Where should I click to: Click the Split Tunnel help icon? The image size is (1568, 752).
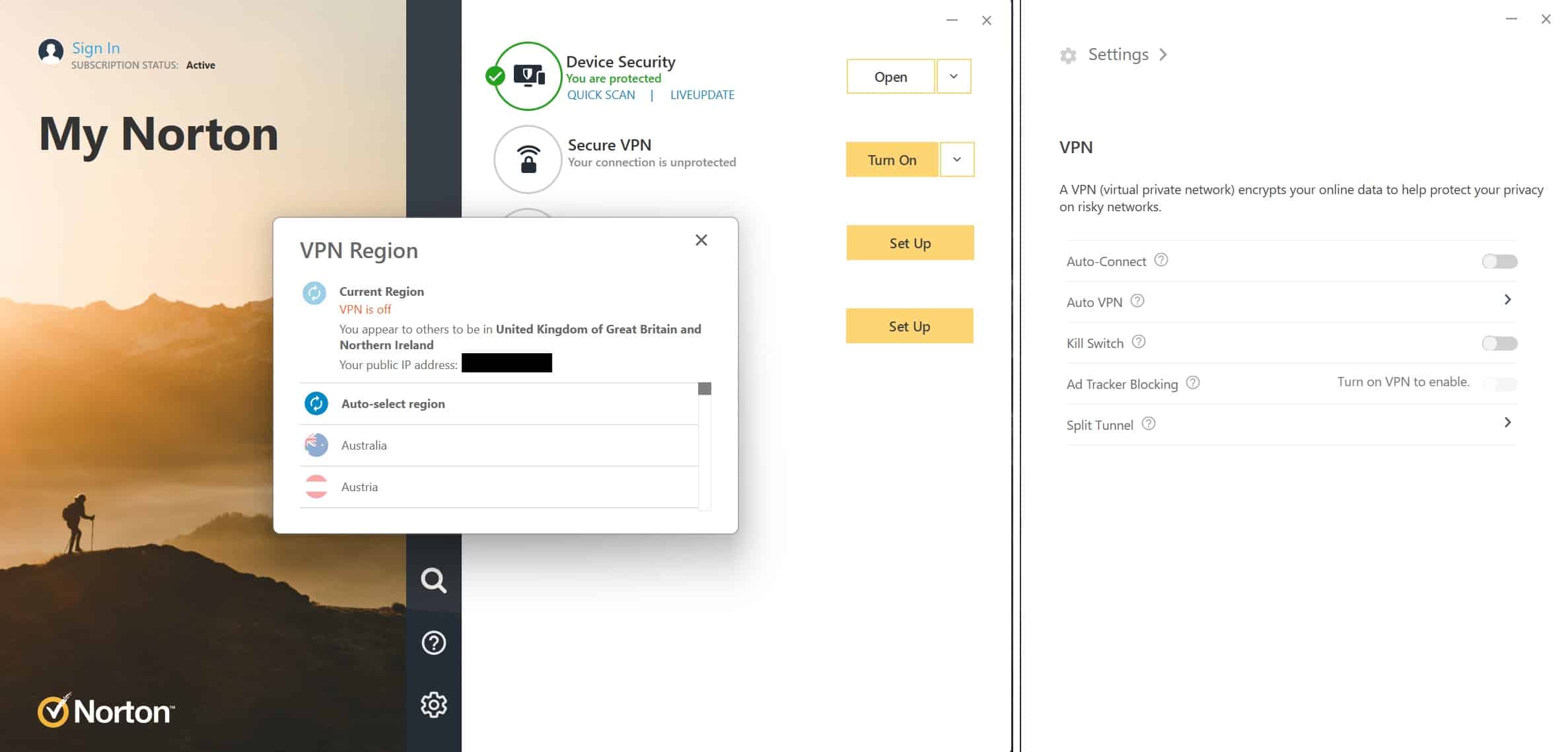coord(1149,424)
